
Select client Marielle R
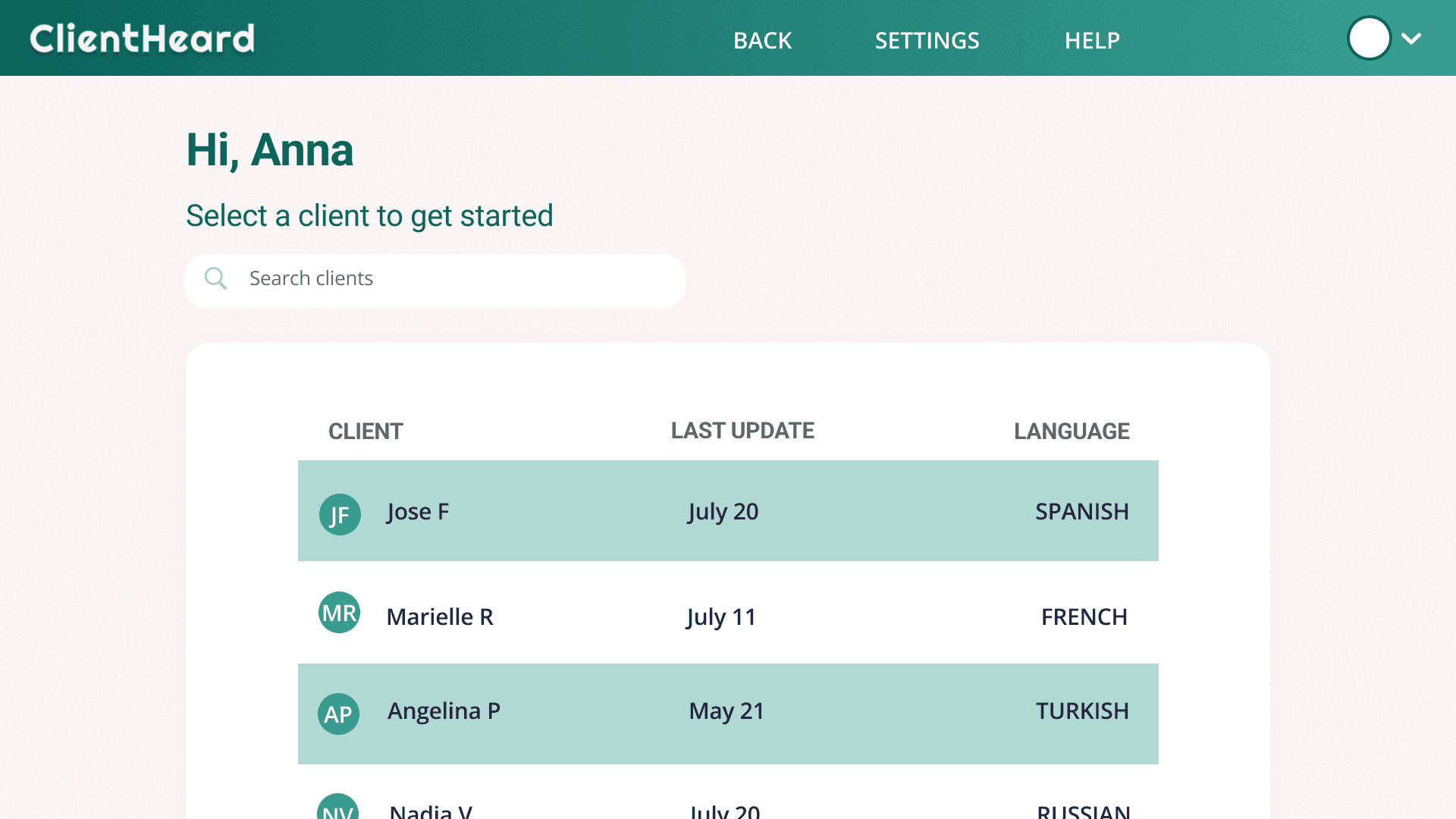coord(440,617)
